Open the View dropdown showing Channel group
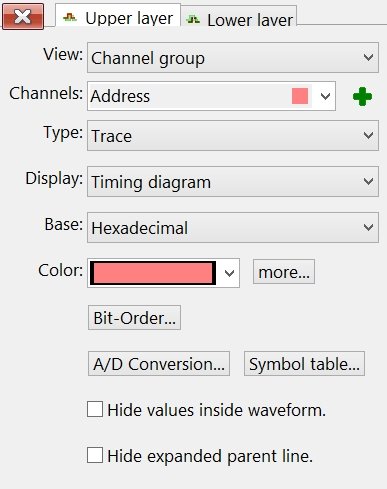This screenshot has height=489, width=387. coord(233,57)
